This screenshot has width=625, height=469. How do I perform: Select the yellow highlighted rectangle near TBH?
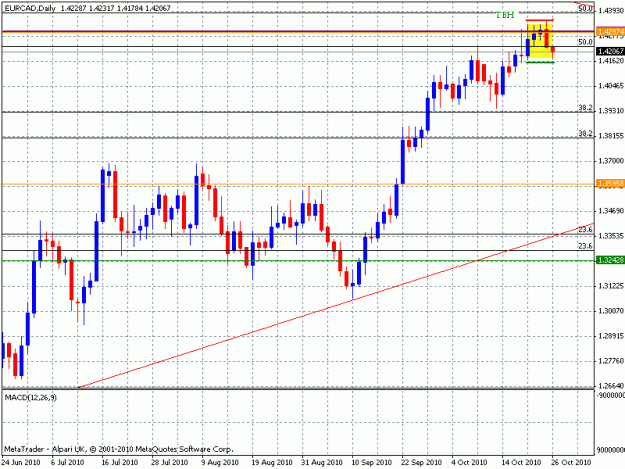pos(540,42)
